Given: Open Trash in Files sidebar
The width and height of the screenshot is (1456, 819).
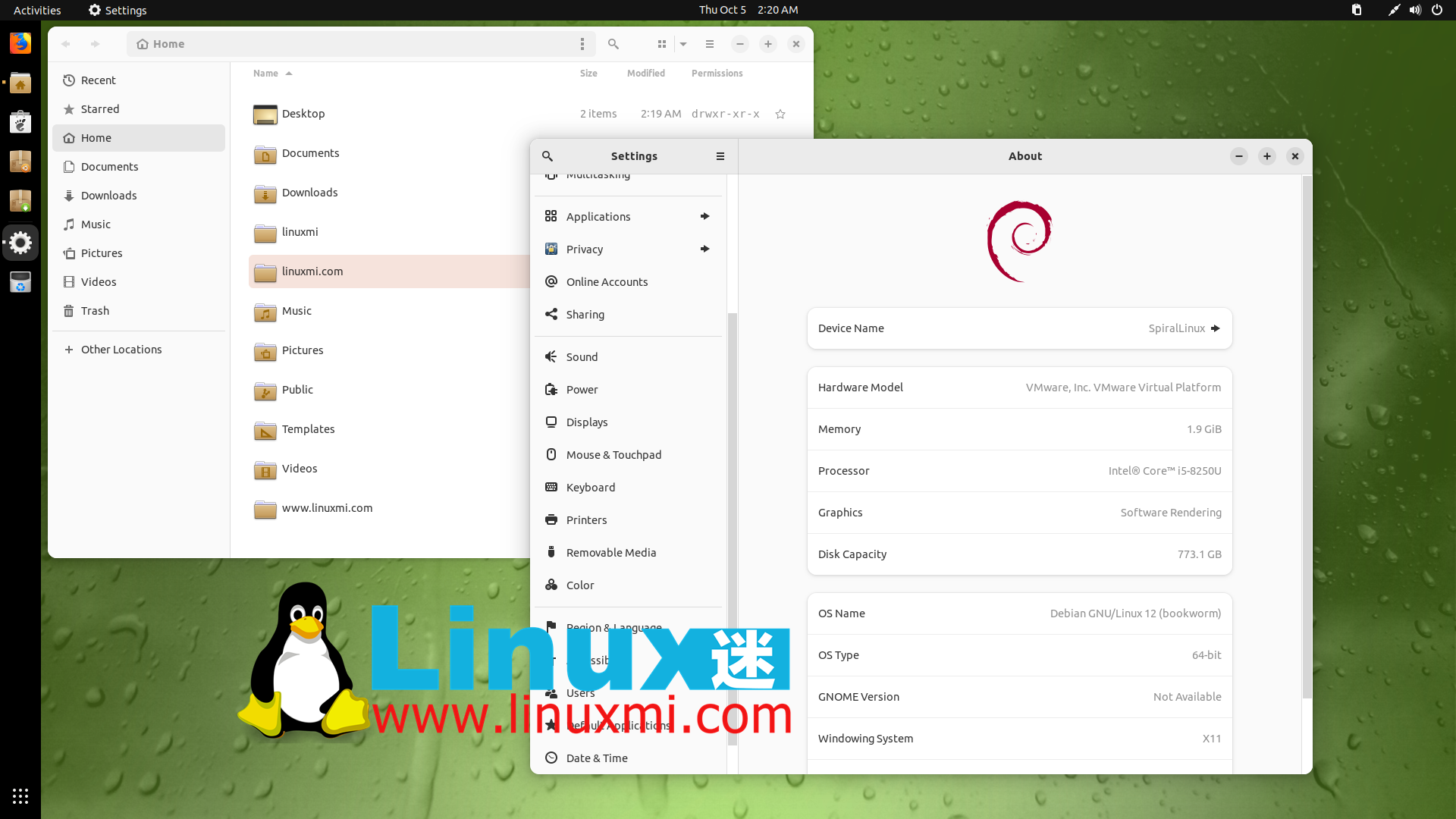Looking at the screenshot, I should pos(139,311).
